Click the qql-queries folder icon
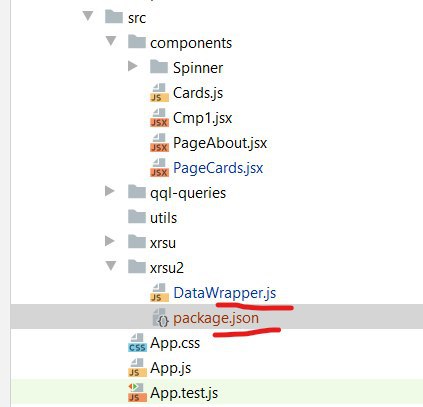The image size is (423, 407). 137,192
